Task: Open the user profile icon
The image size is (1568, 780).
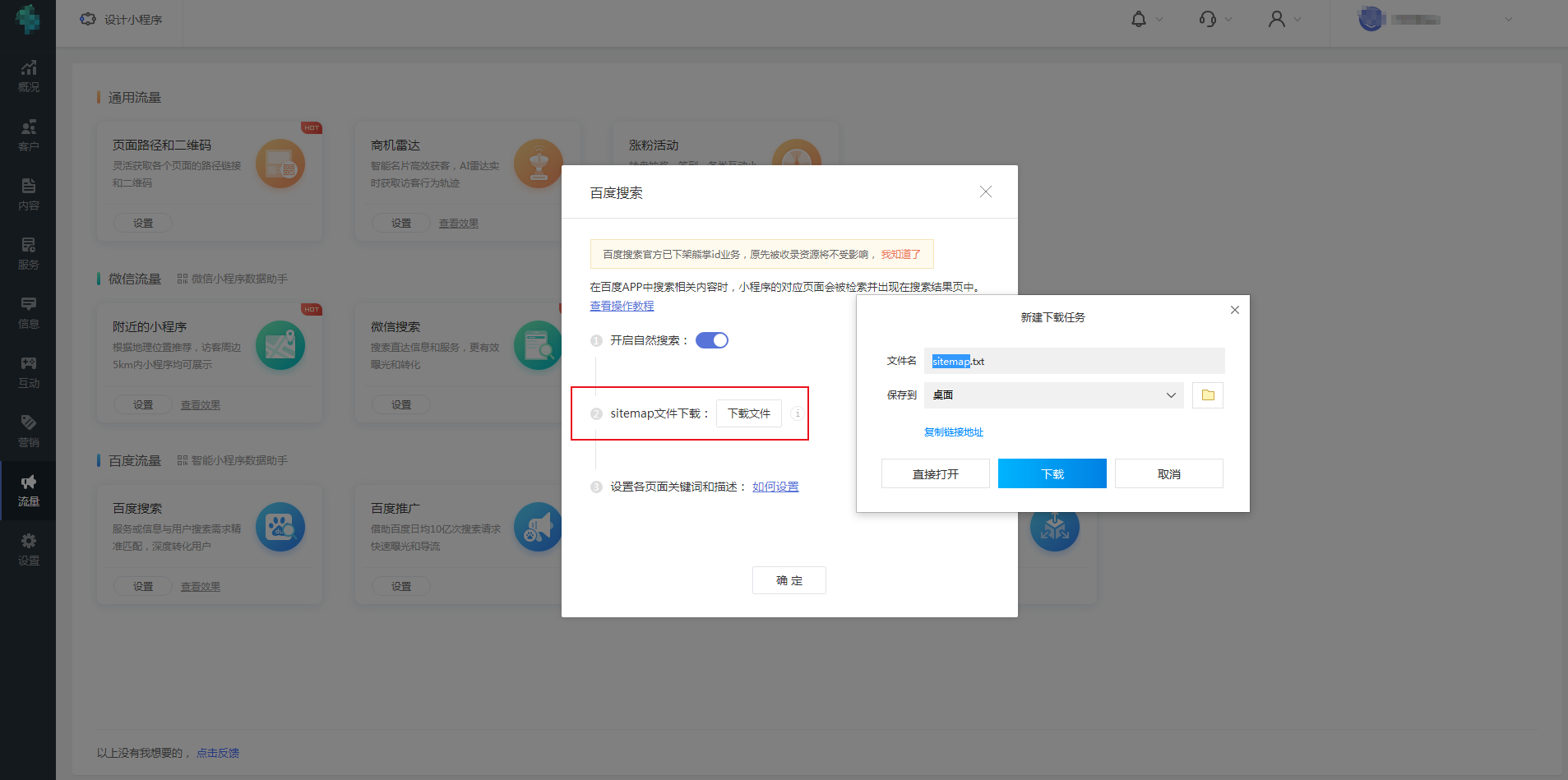Action: pyautogui.click(x=1277, y=19)
